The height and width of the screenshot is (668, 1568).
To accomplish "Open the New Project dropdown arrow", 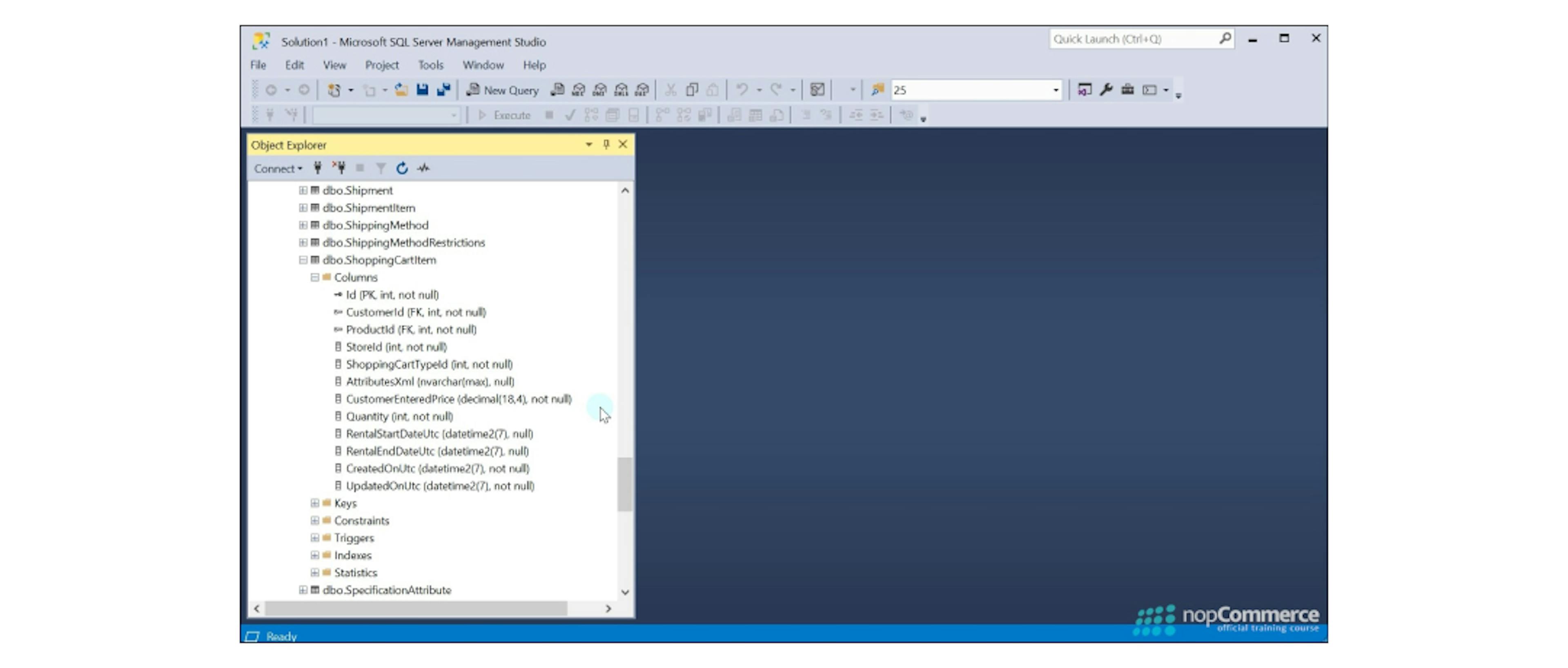I will (351, 90).
